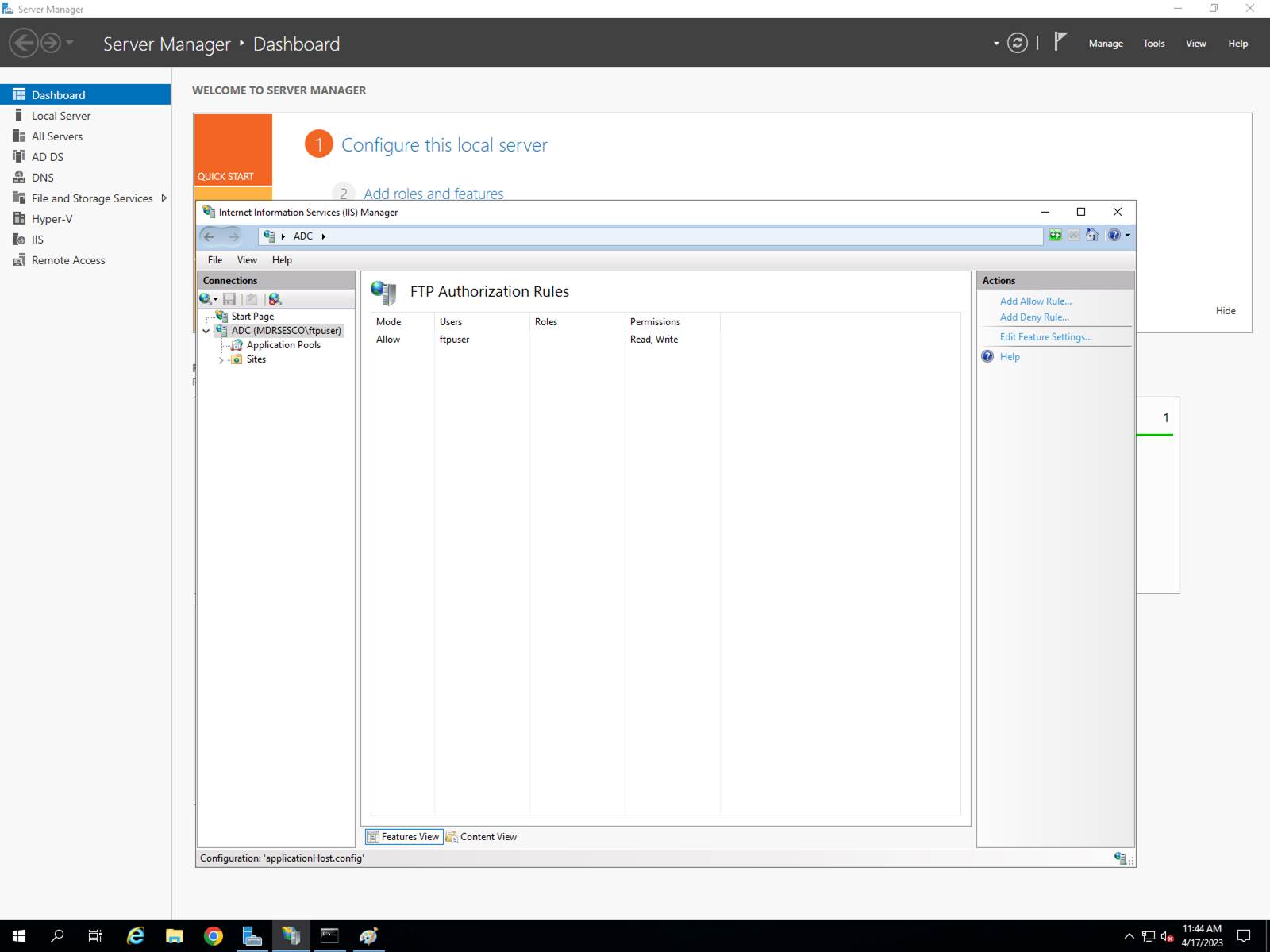Screen dimensions: 1270x952
Task: Click Help link in Actions pane
Action: point(1010,357)
